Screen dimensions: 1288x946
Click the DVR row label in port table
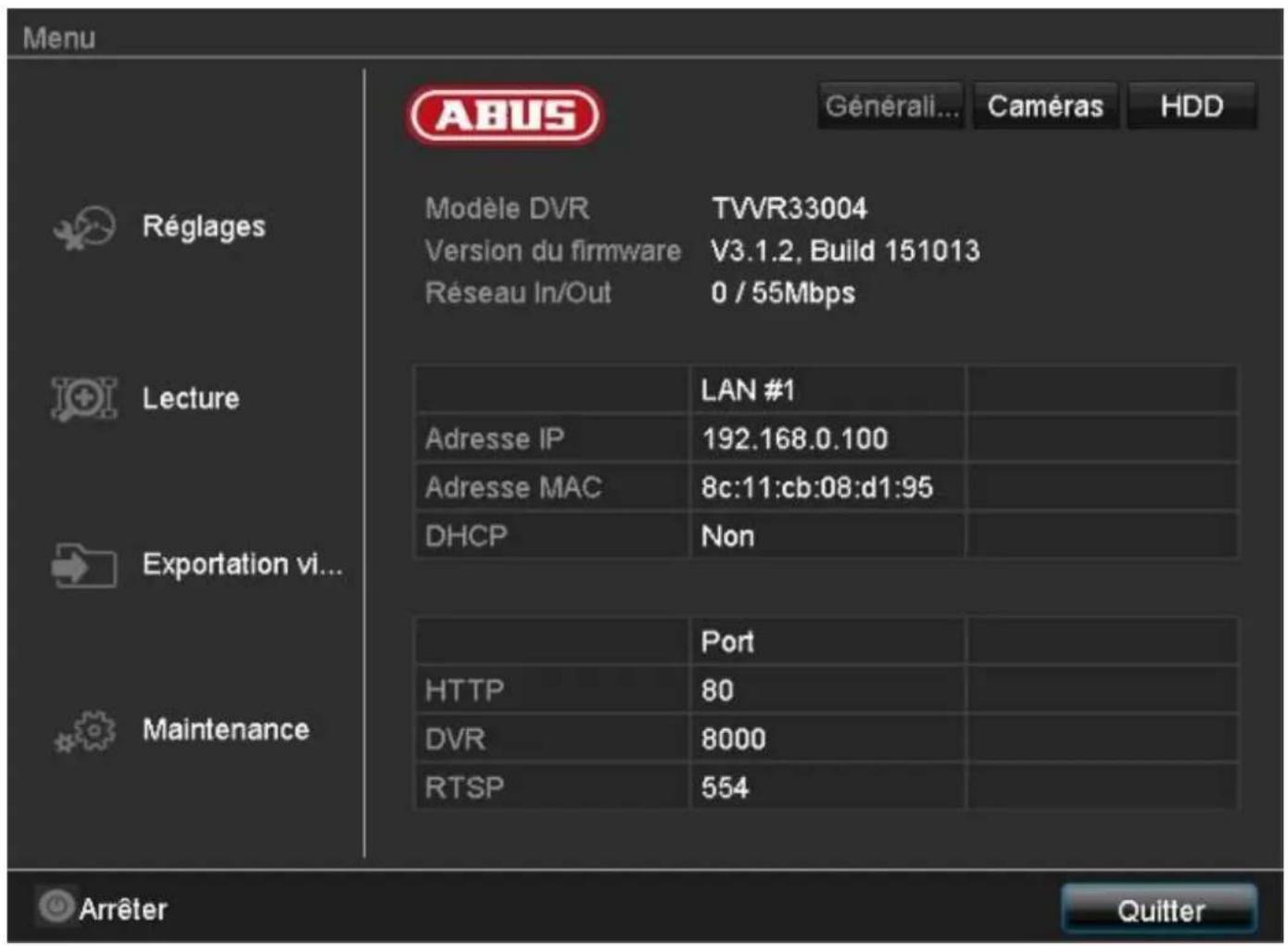(455, 739)
